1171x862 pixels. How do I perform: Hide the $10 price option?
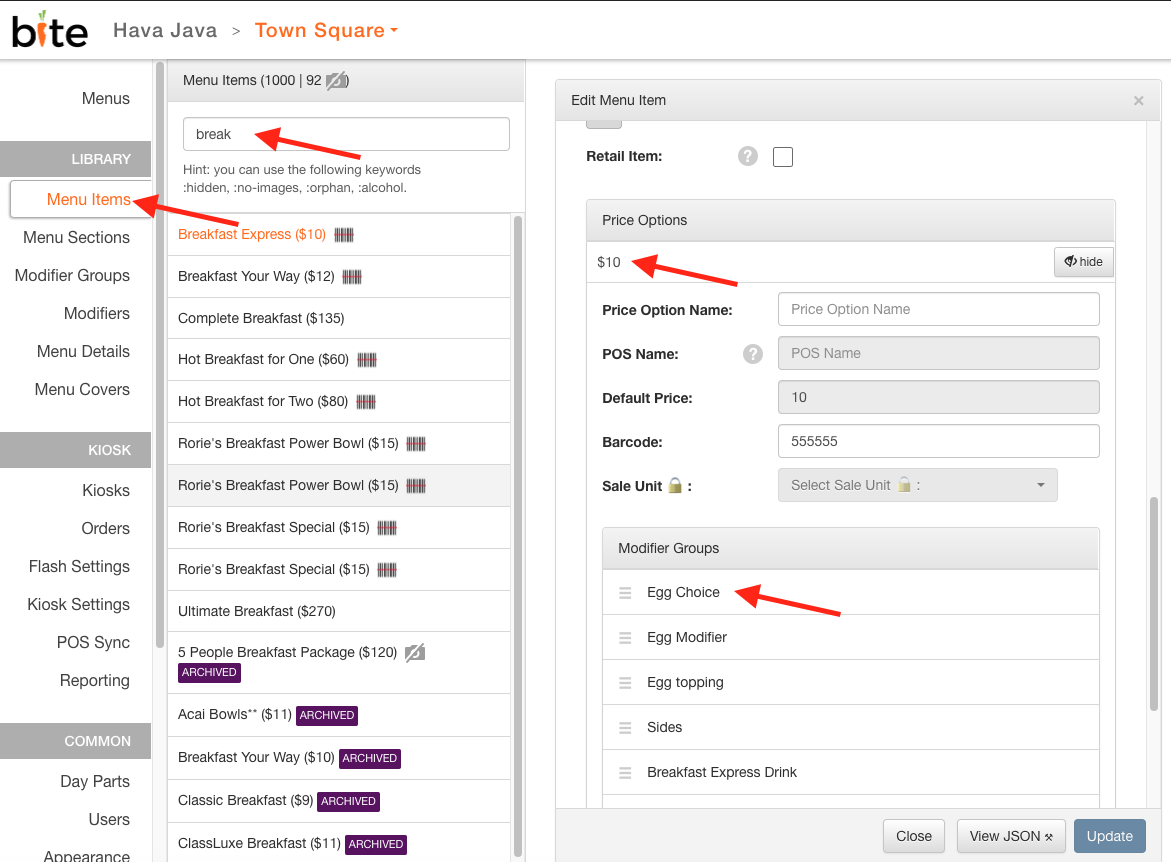pos(1084,261)
